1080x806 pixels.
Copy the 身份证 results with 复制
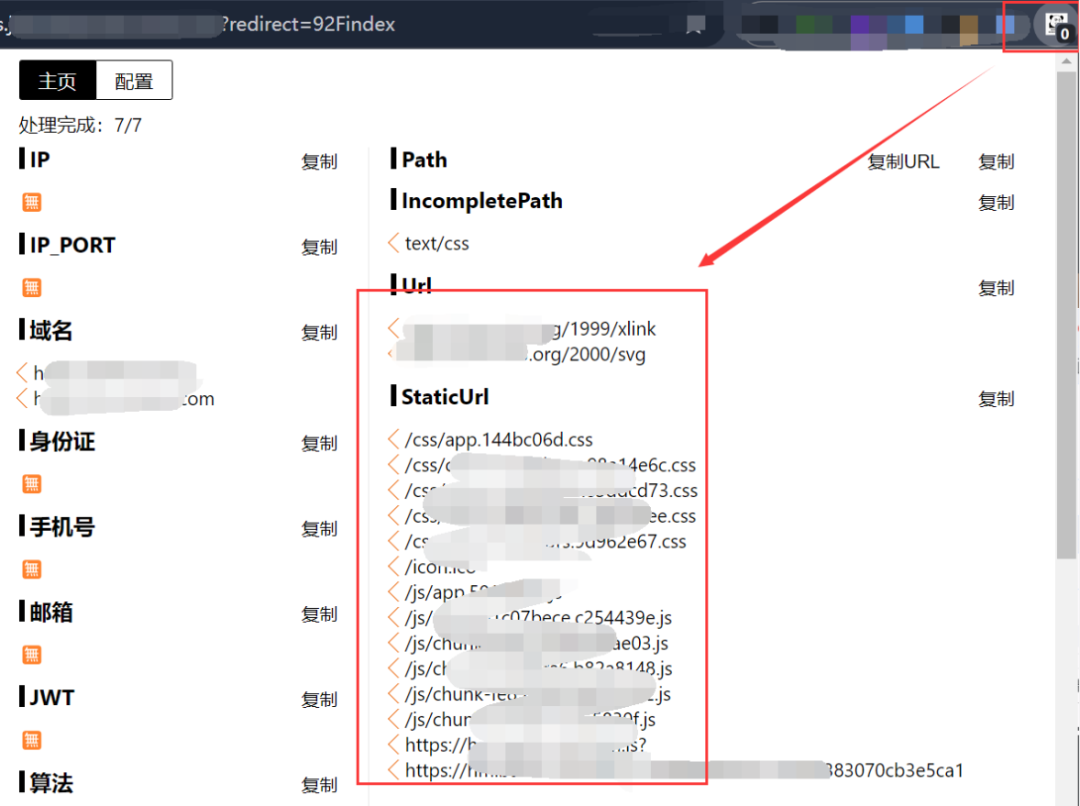[x=320, y=444]
